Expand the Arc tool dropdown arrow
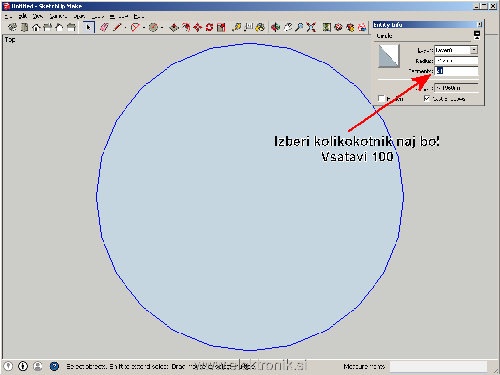This screenshot has height=375, width=500. 144,28
